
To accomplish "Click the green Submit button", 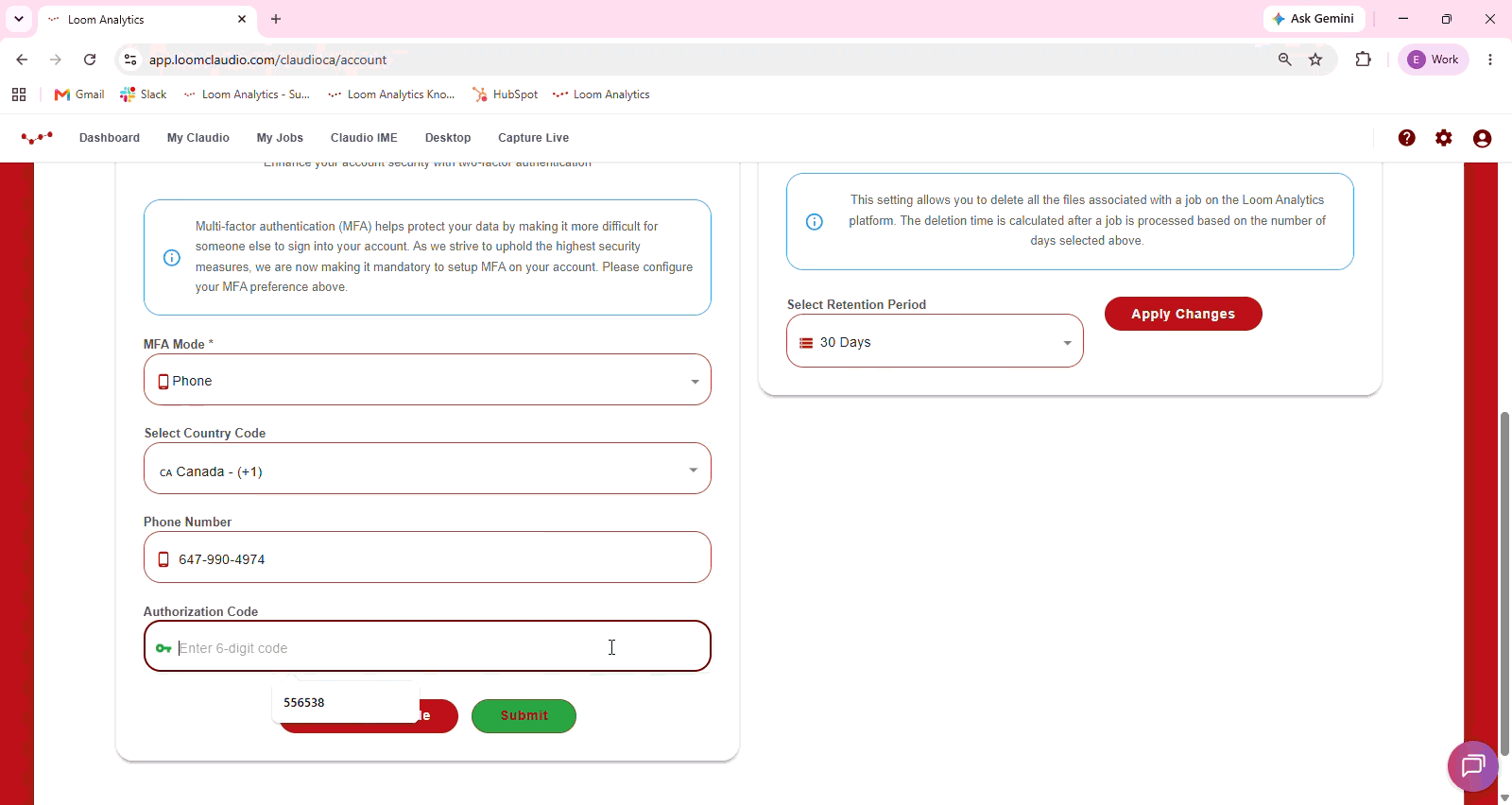I will (524, 716).
